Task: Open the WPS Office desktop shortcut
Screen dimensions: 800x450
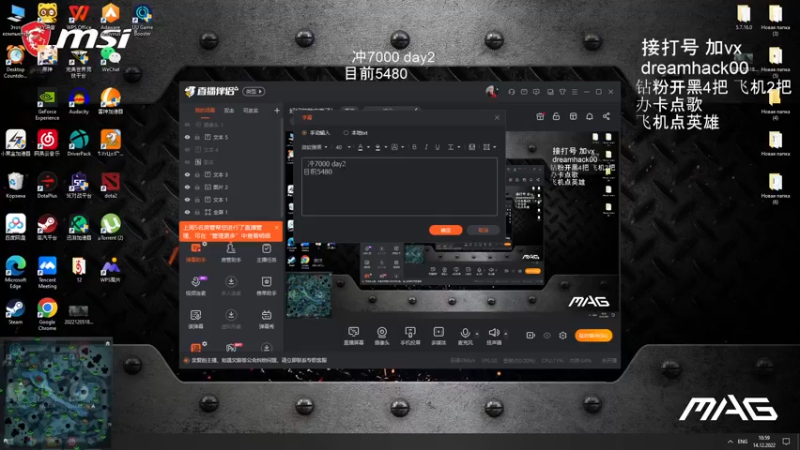Action: (79, 16)
